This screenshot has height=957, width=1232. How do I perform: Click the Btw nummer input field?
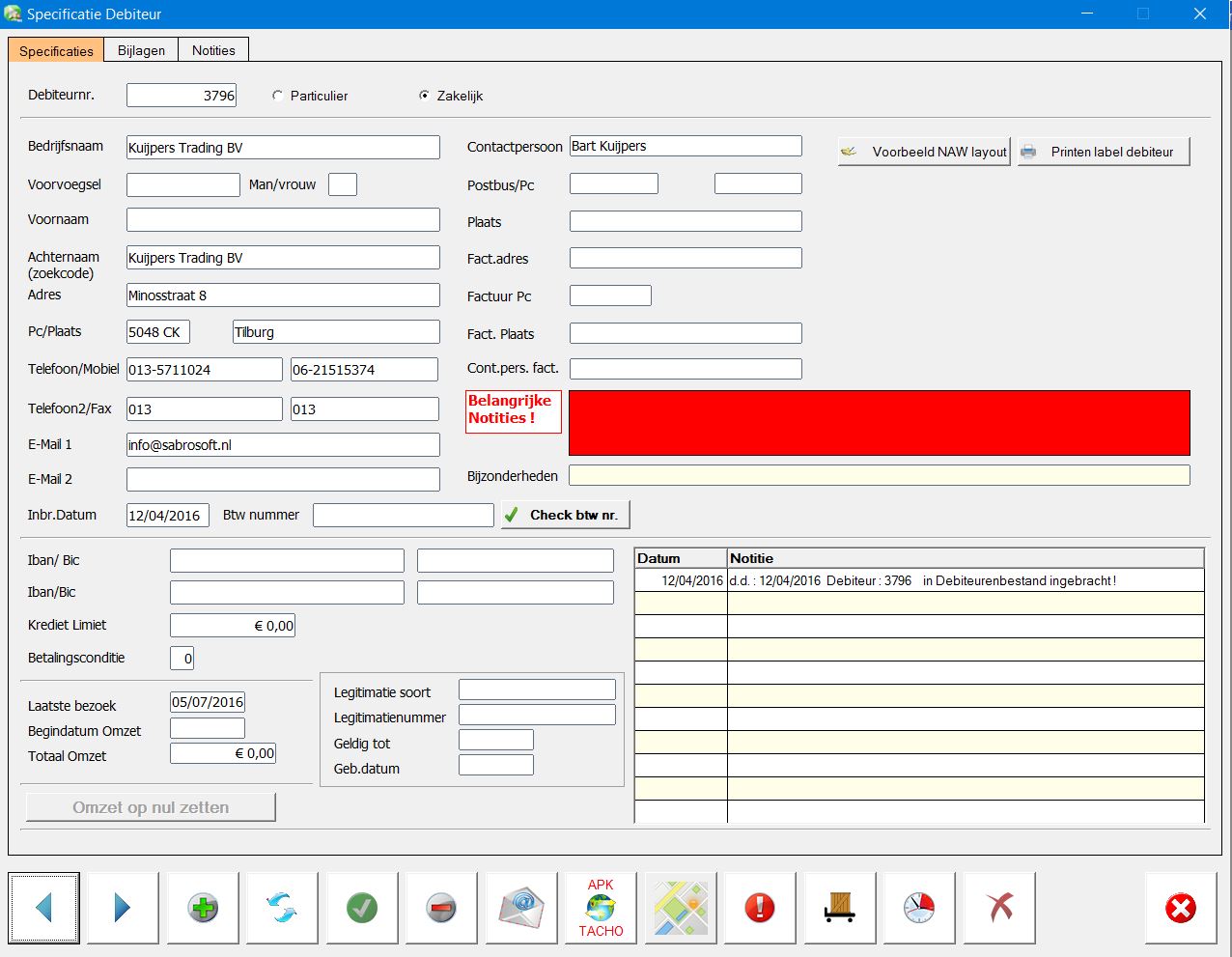(403, 516)
